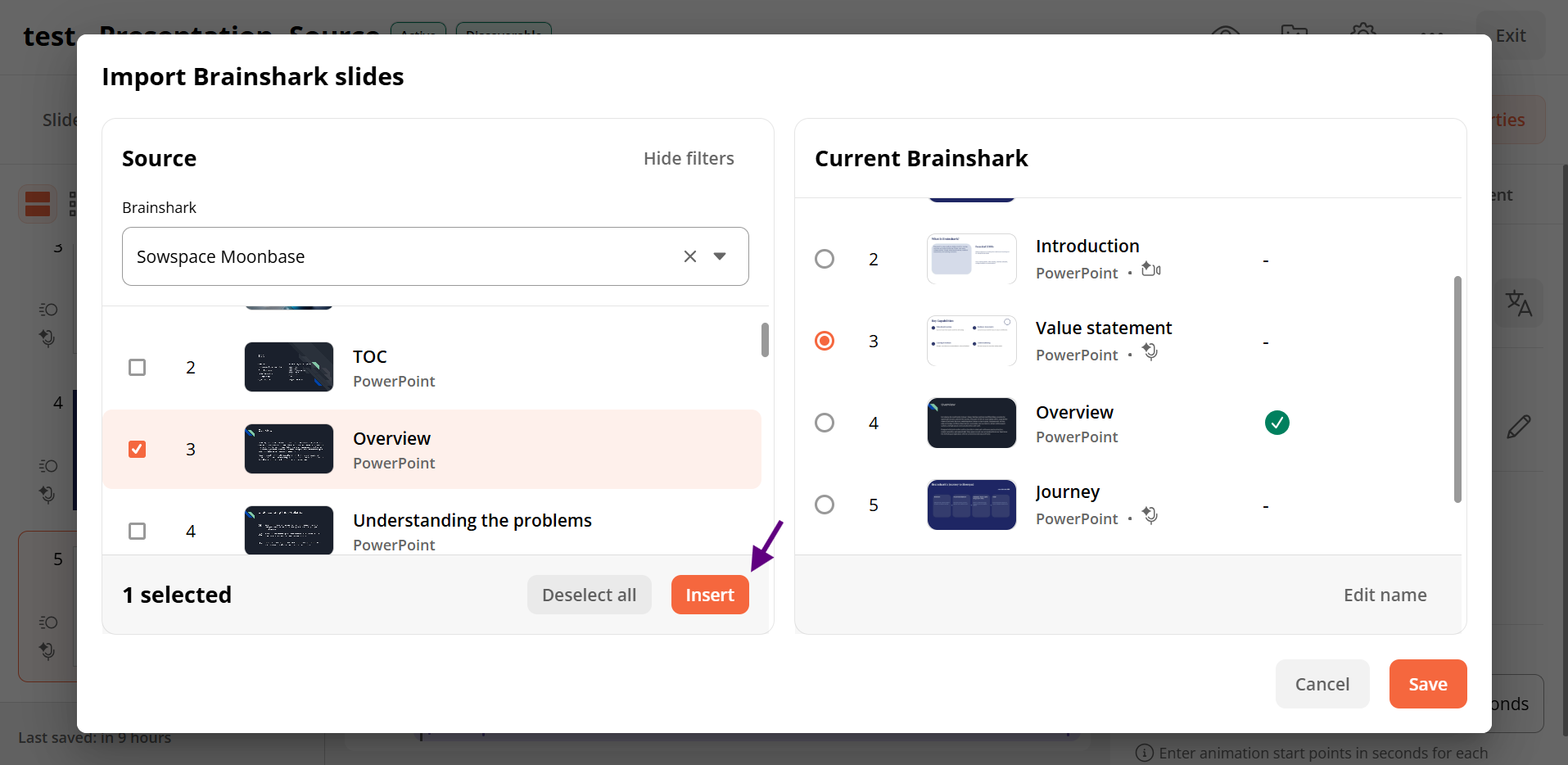This screenshot has height=765, width=1568.
Task: Click the Value statement thumbnail
Action: (x=972, y=341)
